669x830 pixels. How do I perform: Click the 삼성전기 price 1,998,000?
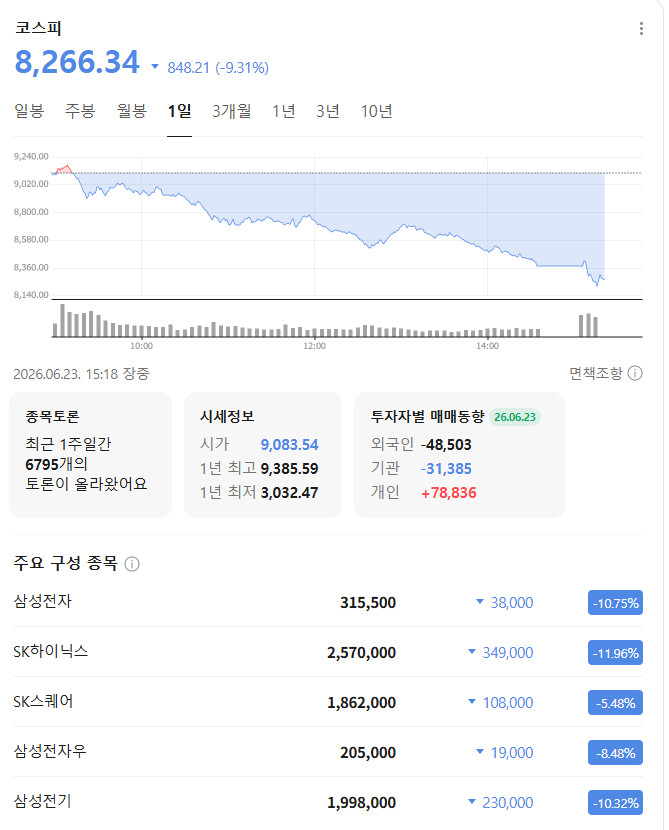click(361, 803)
